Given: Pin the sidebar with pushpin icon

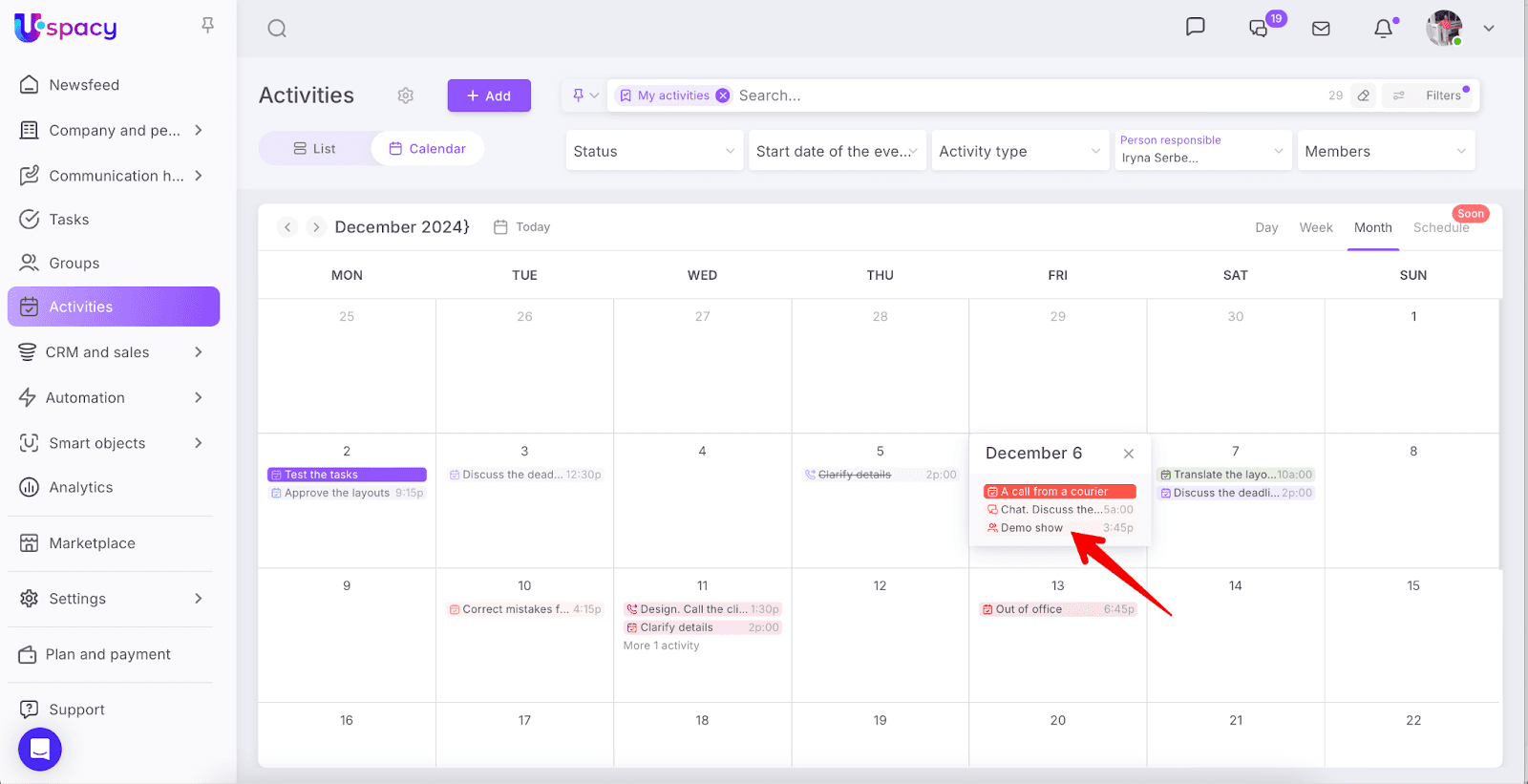Looking at the screenshot, I should (x=207, y=26).
